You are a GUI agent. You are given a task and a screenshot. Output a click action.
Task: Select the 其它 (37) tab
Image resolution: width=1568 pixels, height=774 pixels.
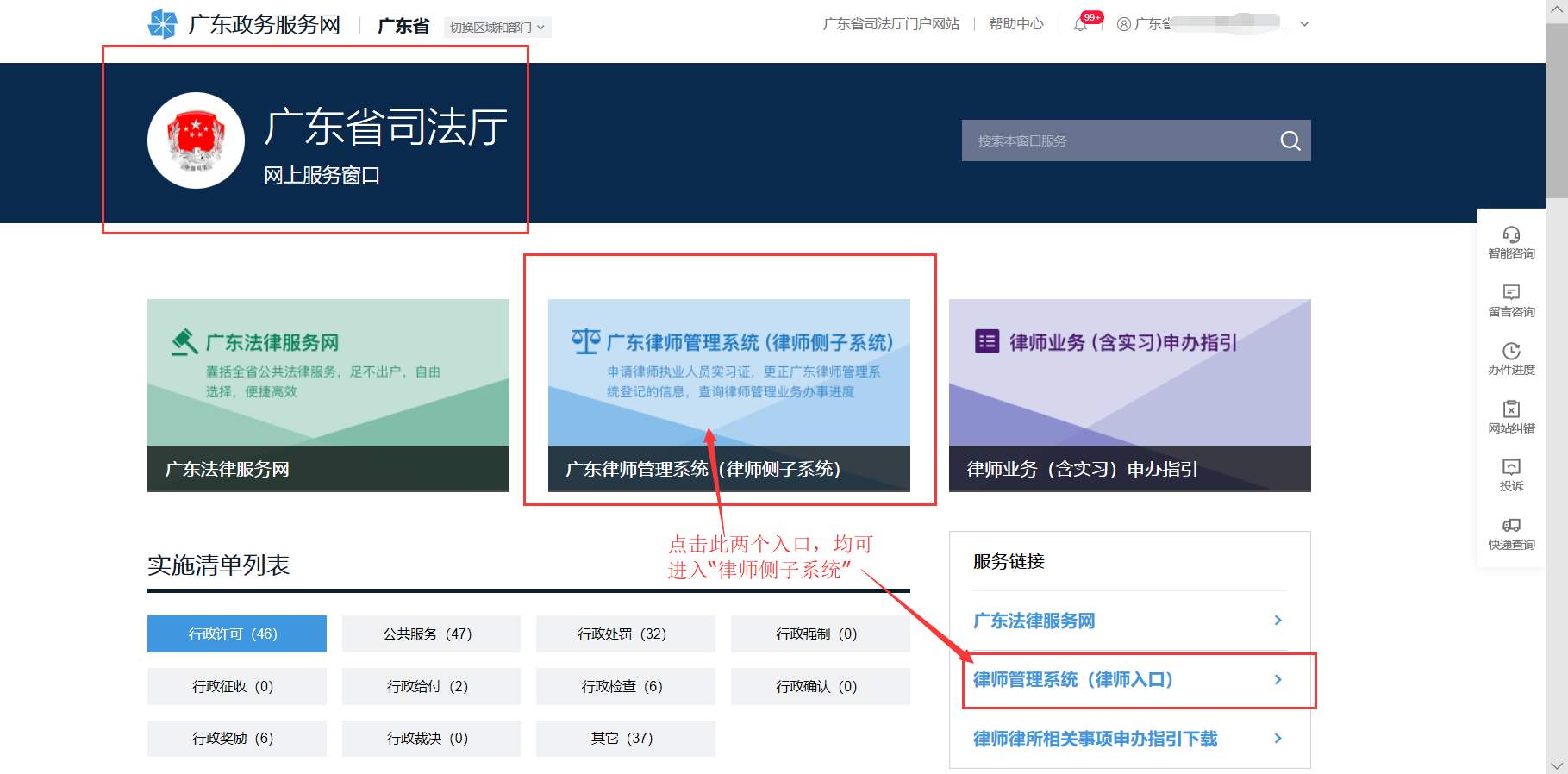tap(626, 739)
